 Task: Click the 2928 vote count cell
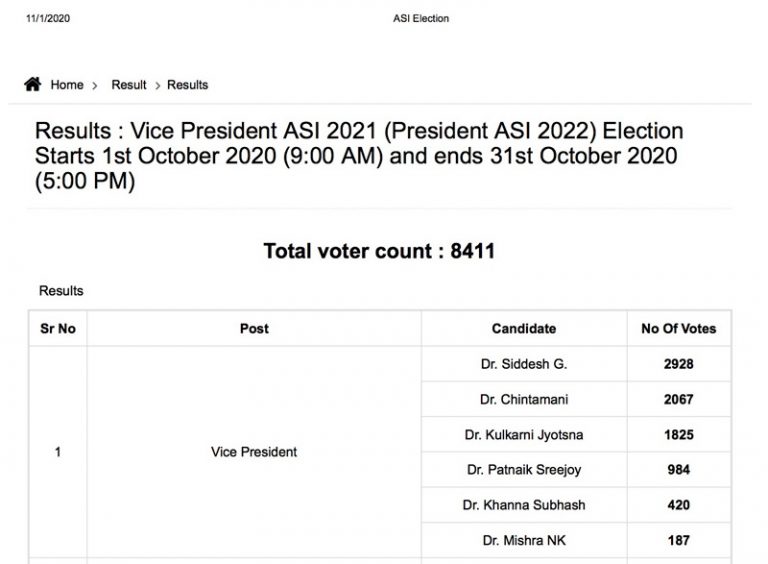click(678, 364)
